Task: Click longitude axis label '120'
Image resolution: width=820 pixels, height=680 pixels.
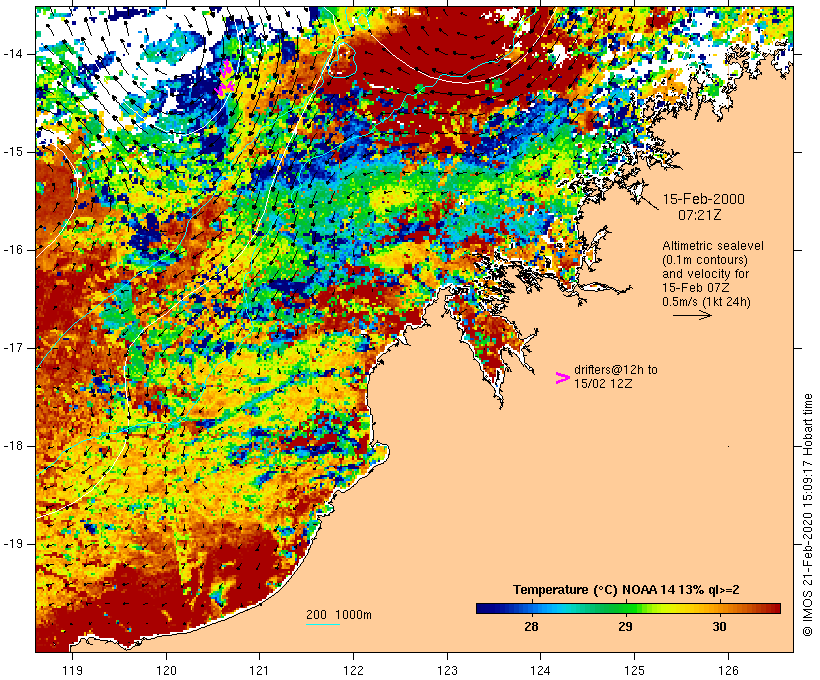Action: pos(166,671)
